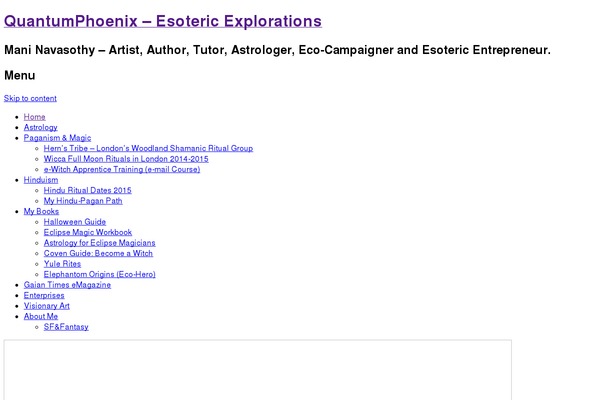Click the Skip to content link
600x400 pixels.
click(x=30, y=98)
